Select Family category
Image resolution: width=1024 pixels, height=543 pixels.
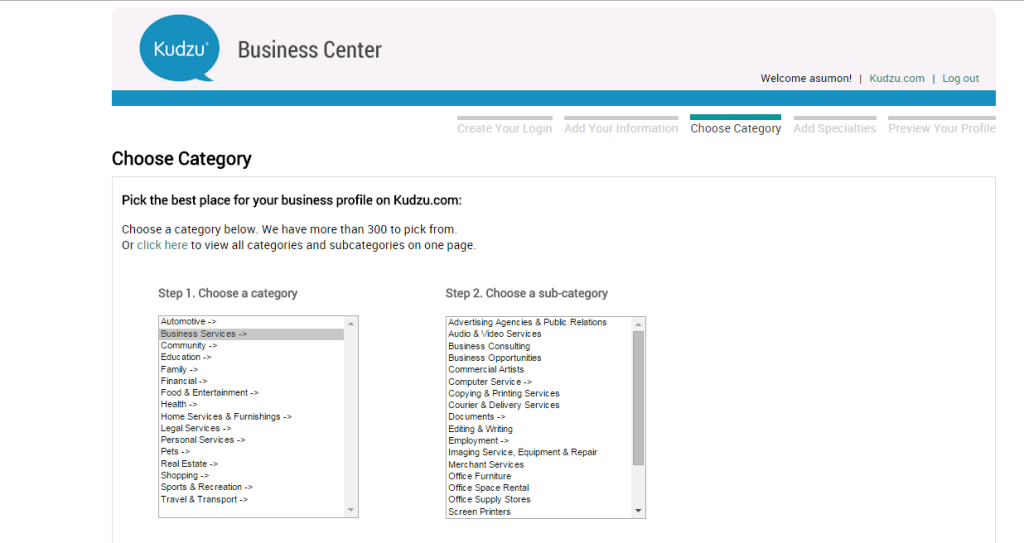click(x=251, y=369)
